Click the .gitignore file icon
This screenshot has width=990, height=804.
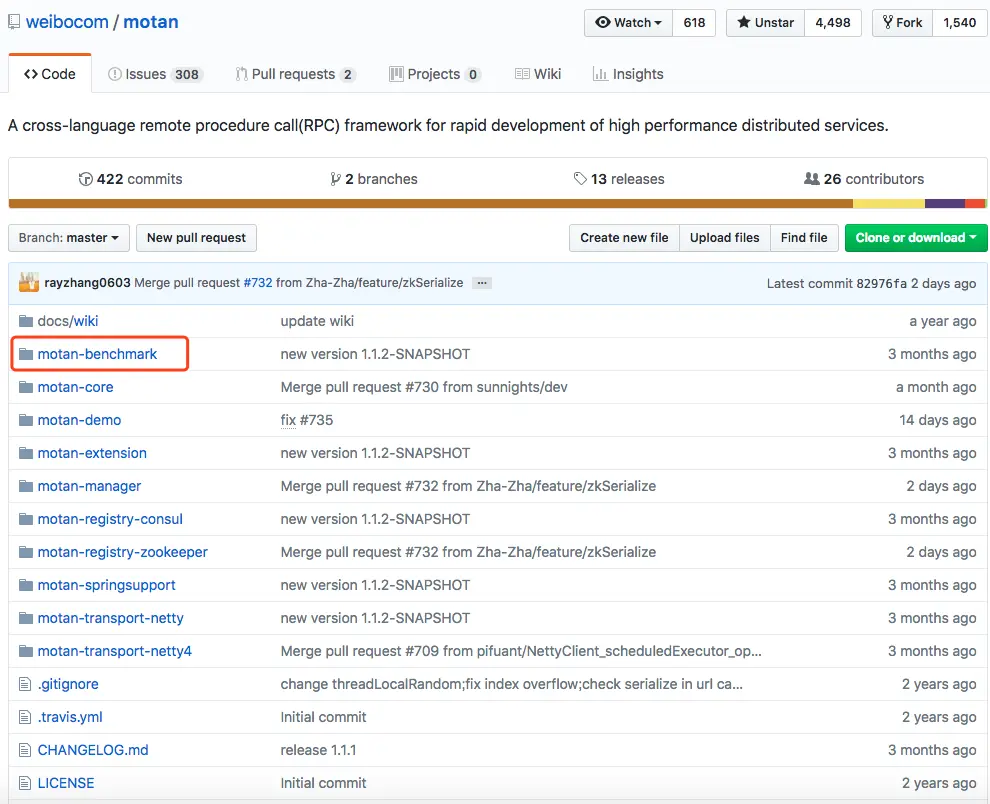click(26, 684)
